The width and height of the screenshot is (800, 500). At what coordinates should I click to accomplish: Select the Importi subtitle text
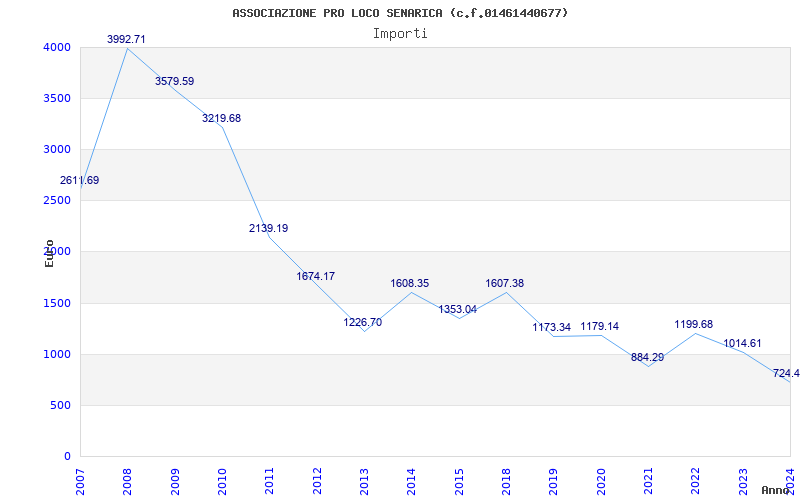pyautogui.click(x=400, y=34)
